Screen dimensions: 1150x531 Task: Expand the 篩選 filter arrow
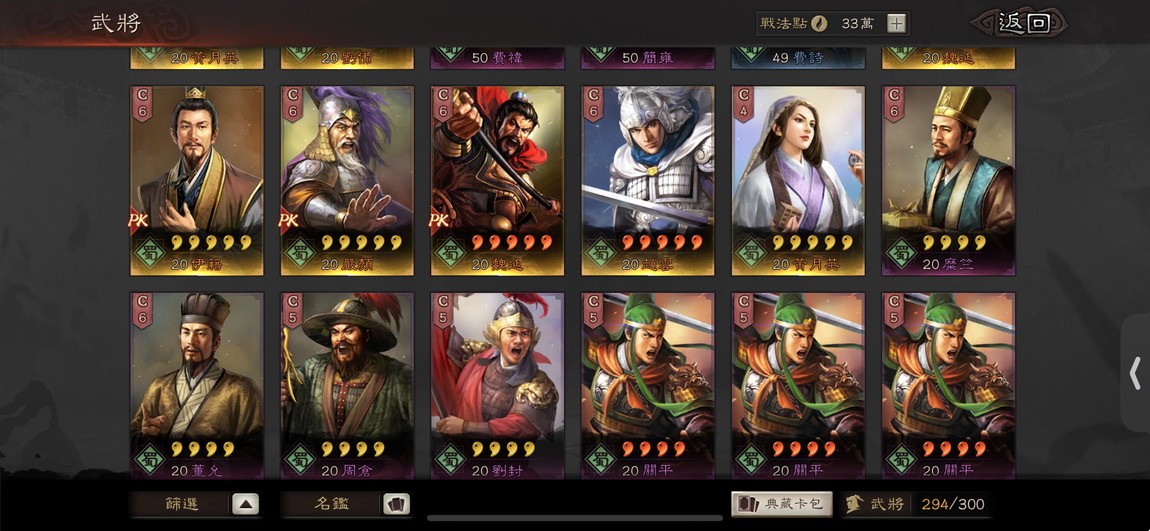246,504
